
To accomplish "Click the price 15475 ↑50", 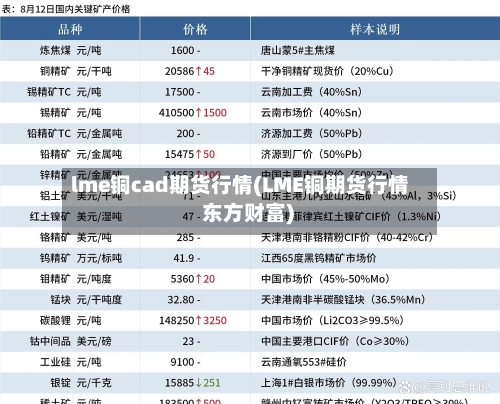I will pos(190,154).
